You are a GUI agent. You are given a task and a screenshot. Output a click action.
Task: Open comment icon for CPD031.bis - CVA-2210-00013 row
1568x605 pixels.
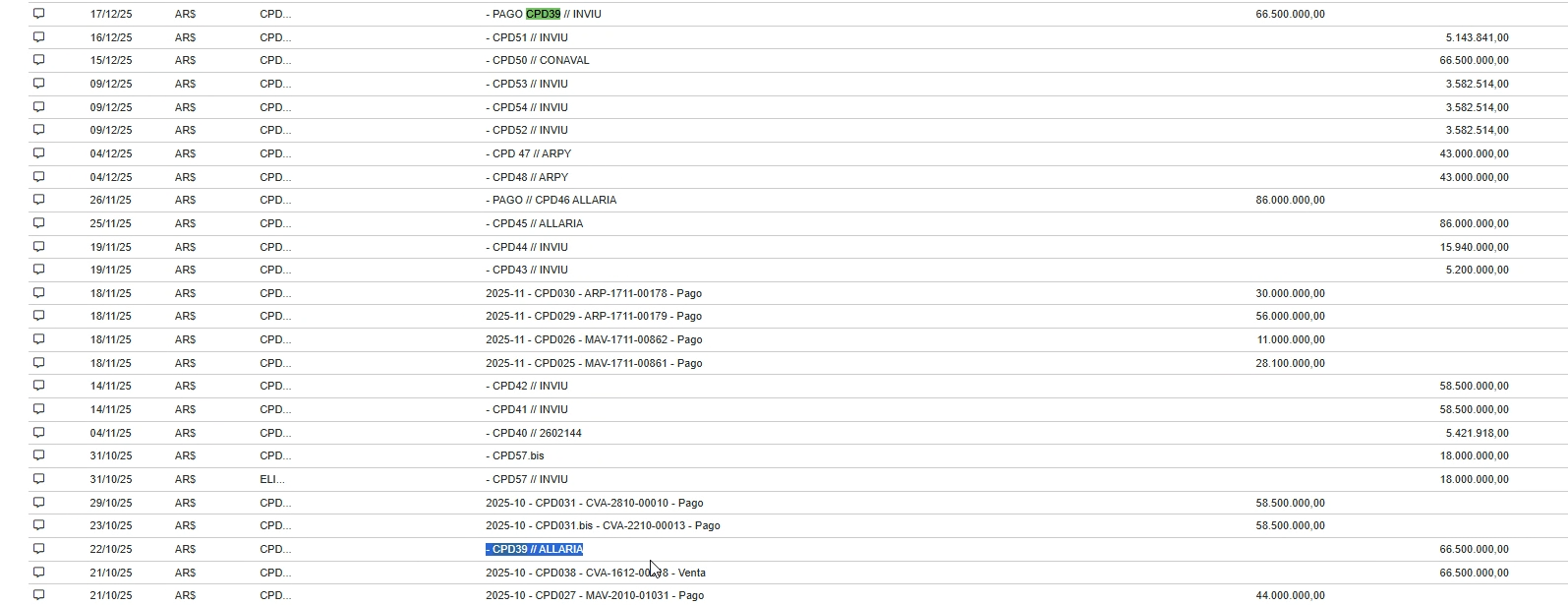point(39,525)
